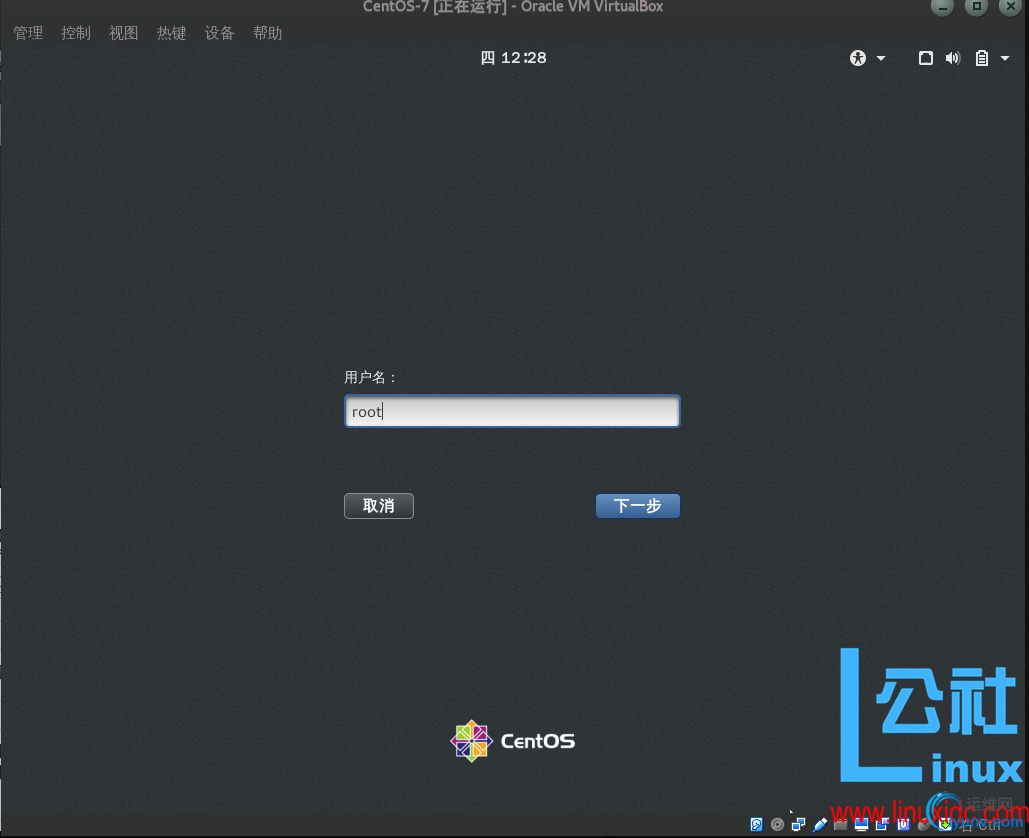Click the CPU chip icon in status bar
1029x838 pixels.
(x=904, y=825)
